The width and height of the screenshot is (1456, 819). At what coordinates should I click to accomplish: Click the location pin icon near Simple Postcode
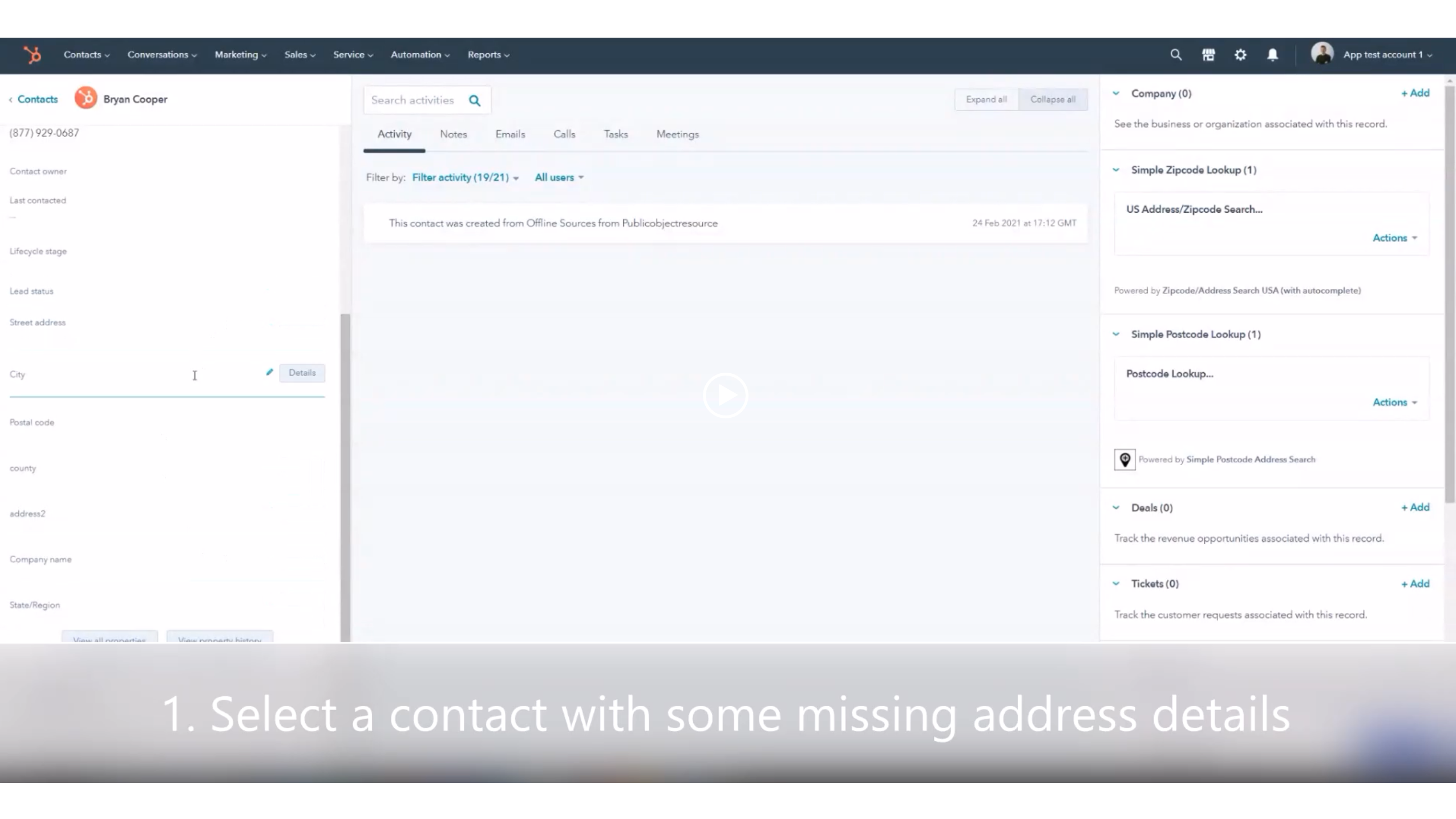1125,459
